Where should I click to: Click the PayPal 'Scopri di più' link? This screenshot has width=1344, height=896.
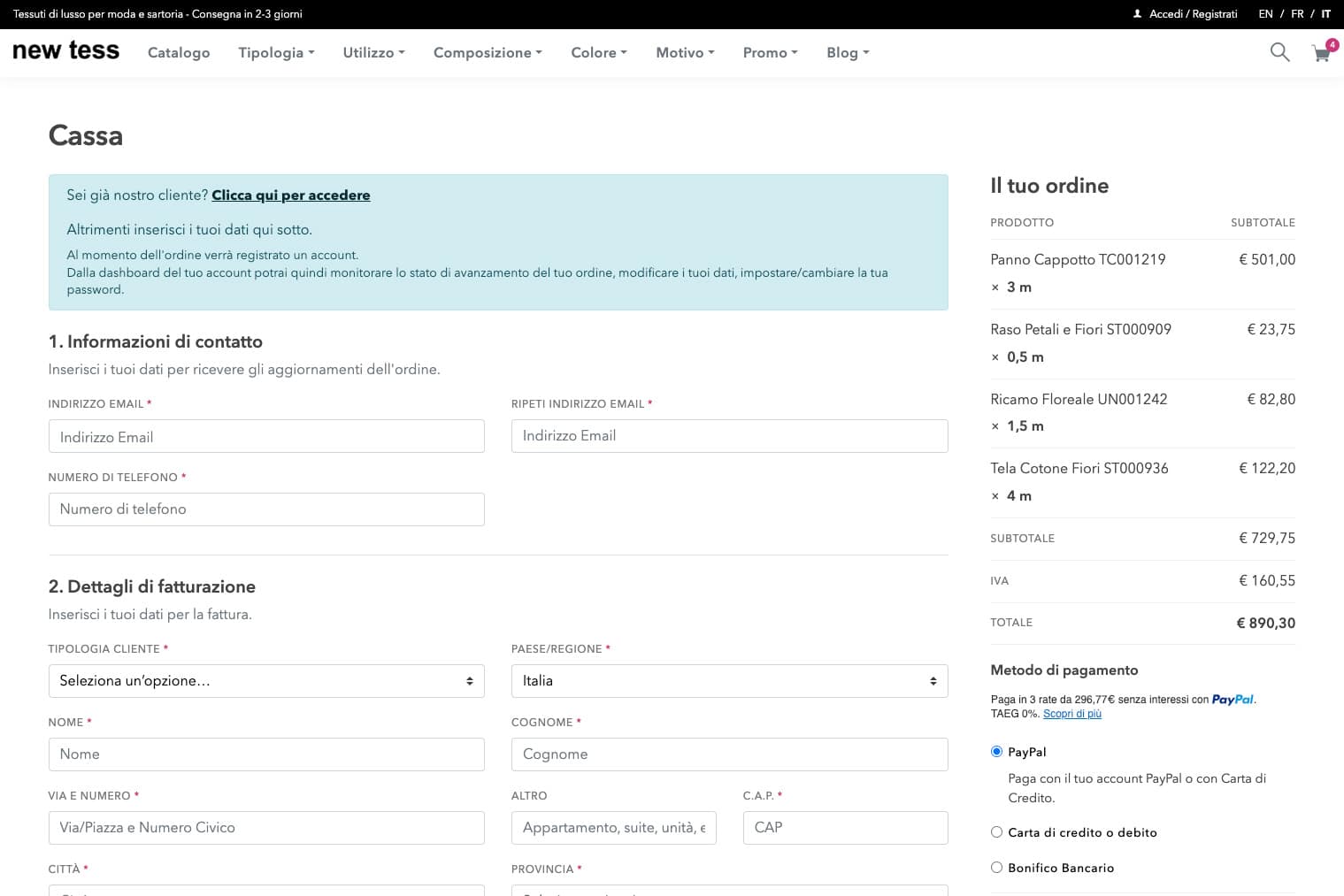(1071, 714)
